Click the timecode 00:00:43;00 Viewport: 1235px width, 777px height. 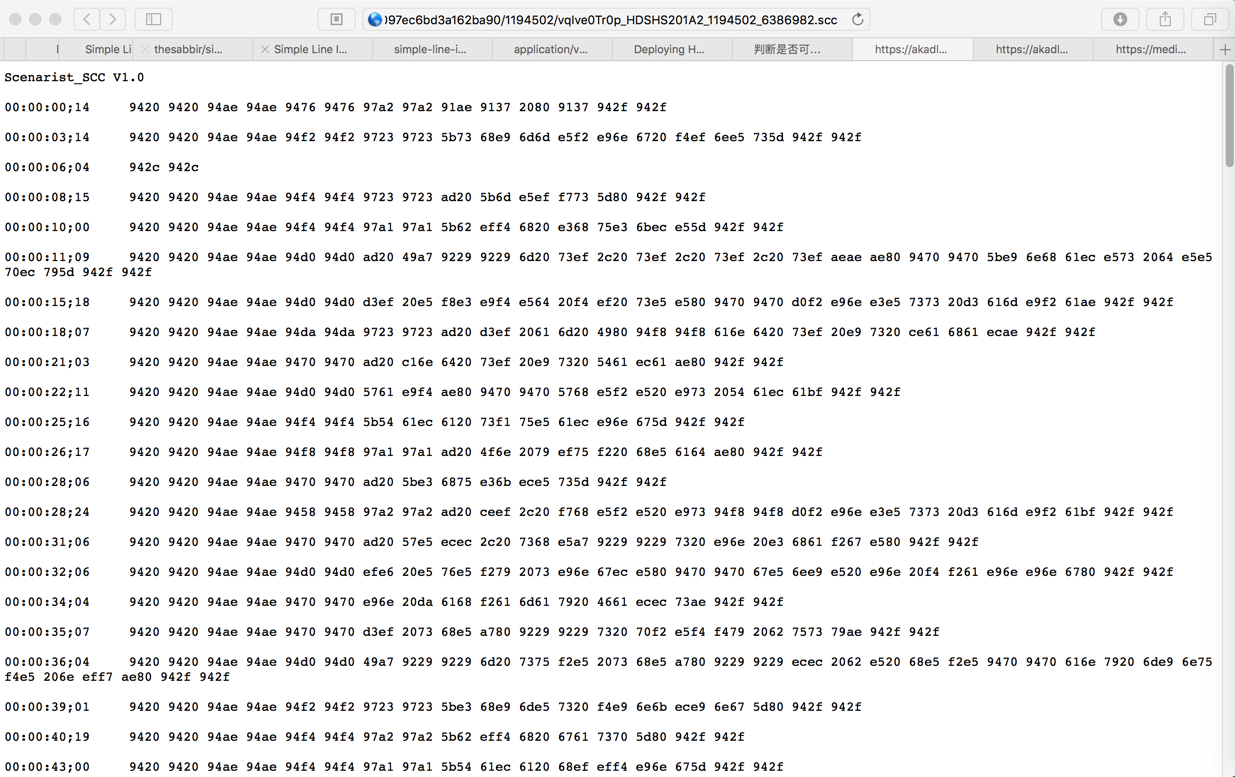[x=47, y=767]
